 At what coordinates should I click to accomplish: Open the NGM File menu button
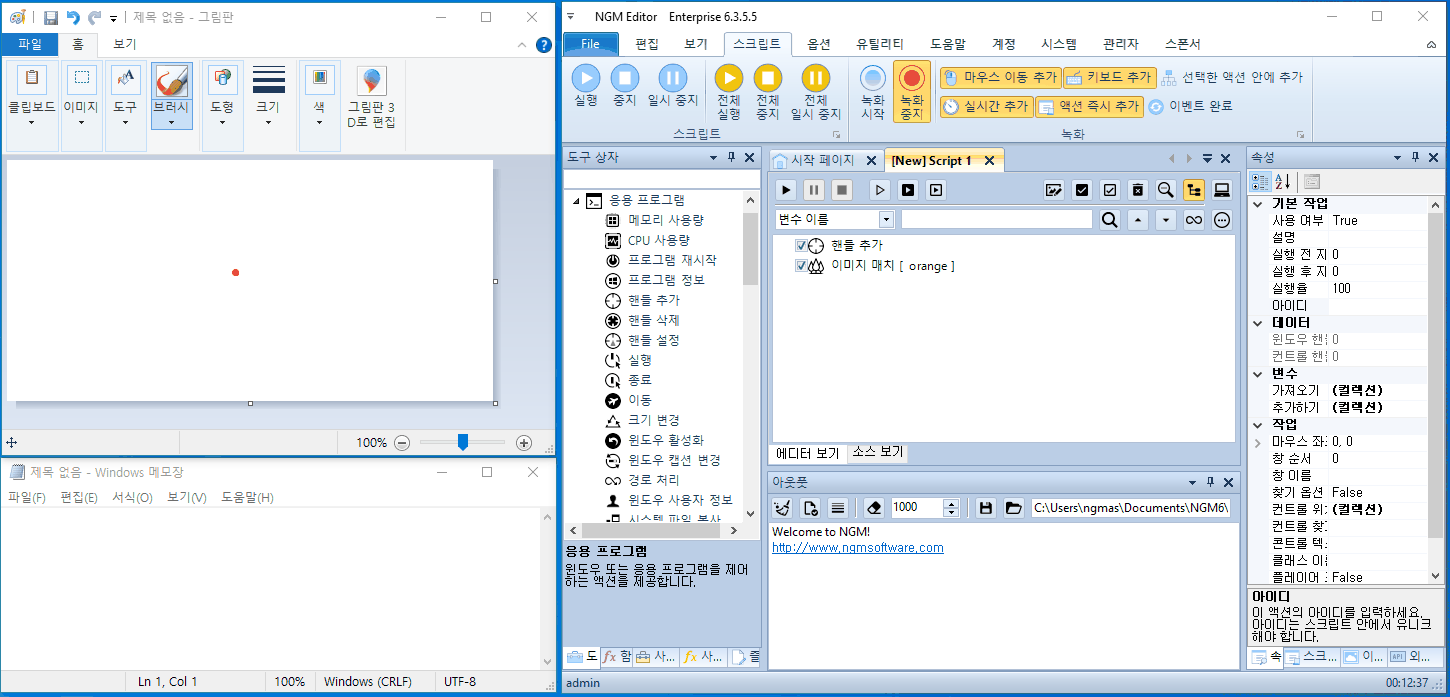[x=591, y=44]
